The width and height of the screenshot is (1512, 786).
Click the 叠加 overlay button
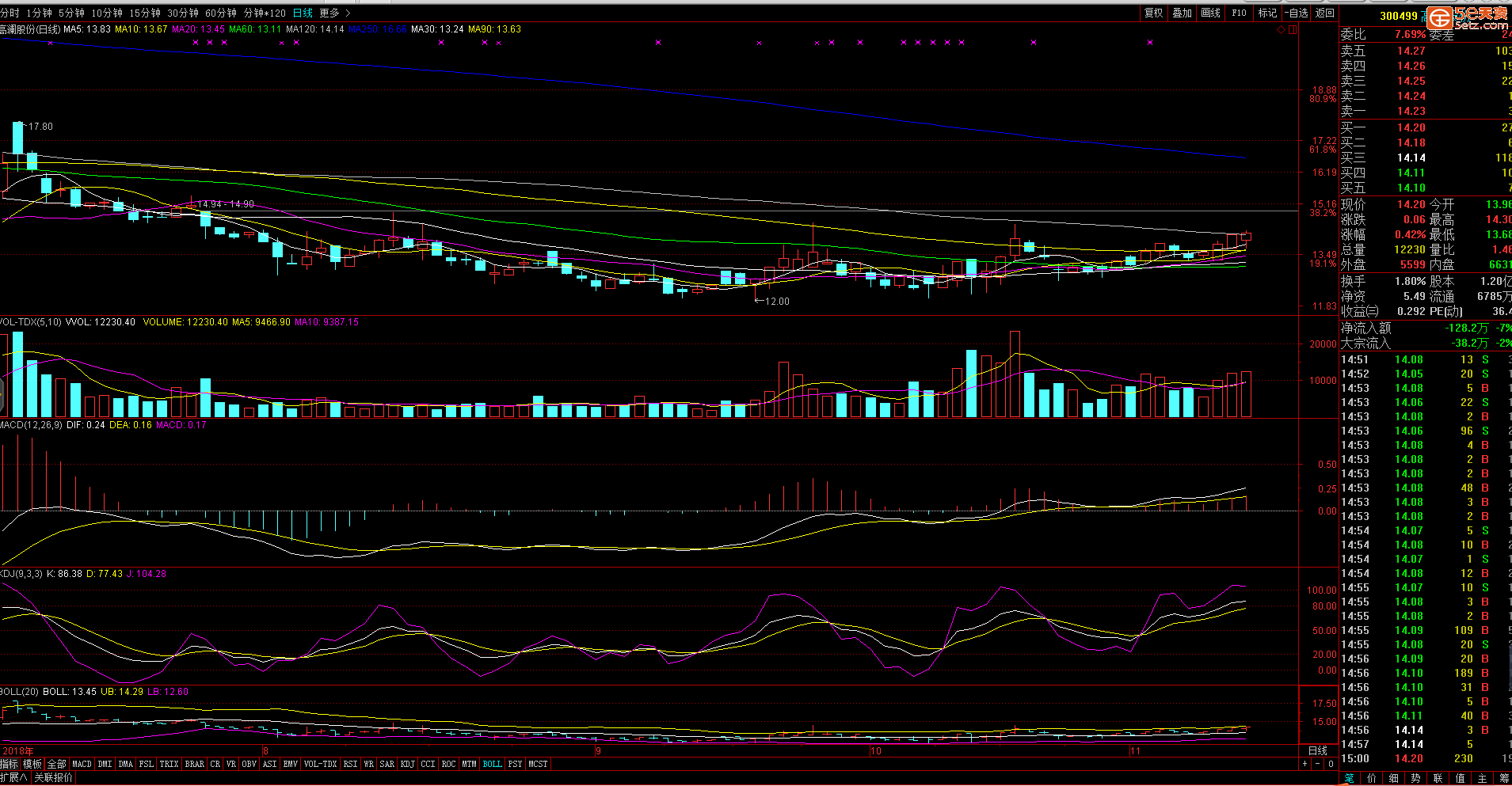pos(1182,13)
